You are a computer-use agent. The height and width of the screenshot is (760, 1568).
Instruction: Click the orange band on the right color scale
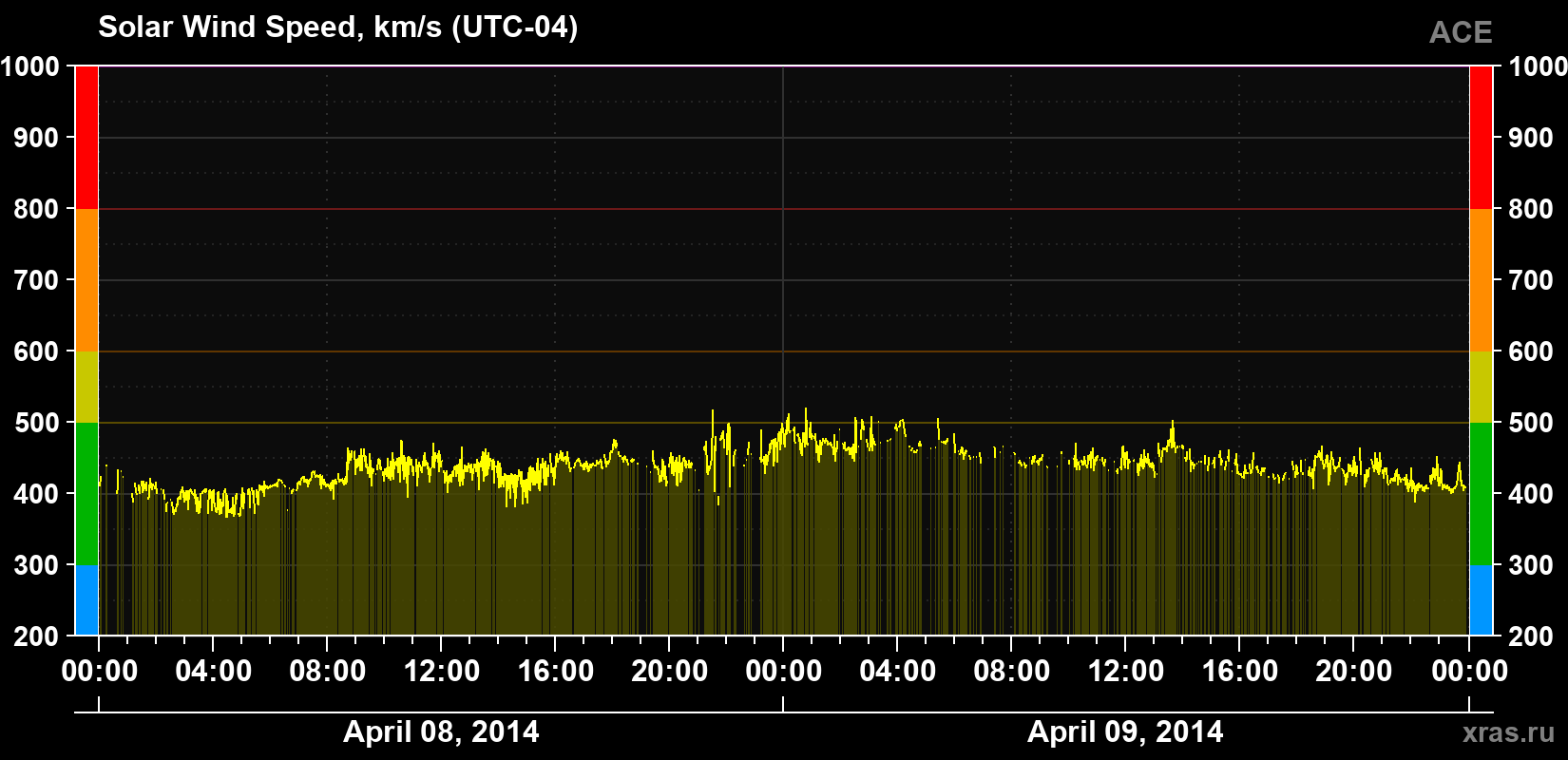[x=1481, y=280]
